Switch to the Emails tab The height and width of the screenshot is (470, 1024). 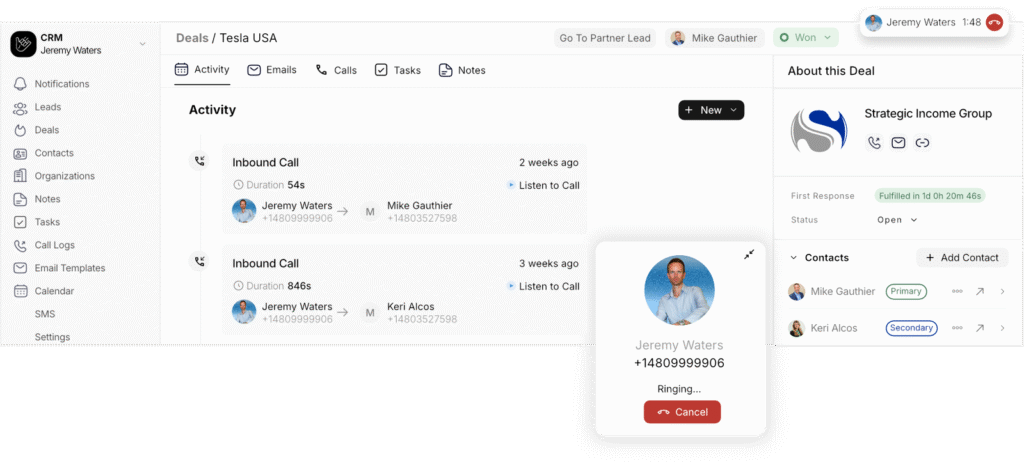tap(272, 70)
